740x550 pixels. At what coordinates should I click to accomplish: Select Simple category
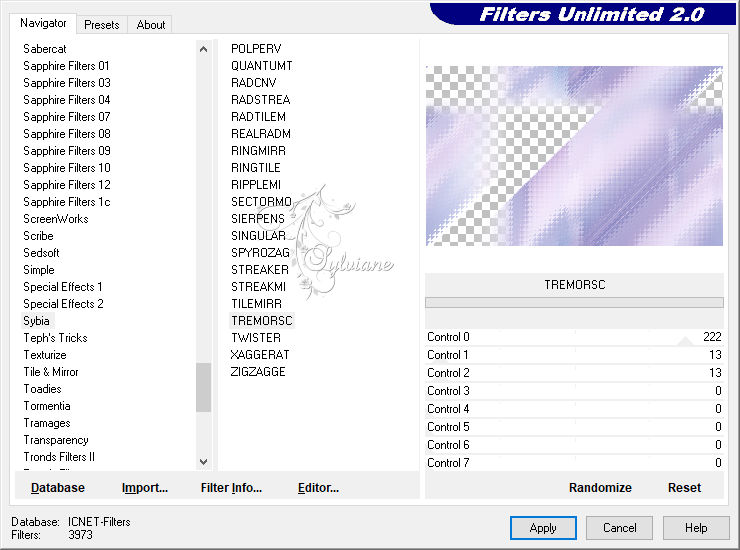[x=39, y=270]
